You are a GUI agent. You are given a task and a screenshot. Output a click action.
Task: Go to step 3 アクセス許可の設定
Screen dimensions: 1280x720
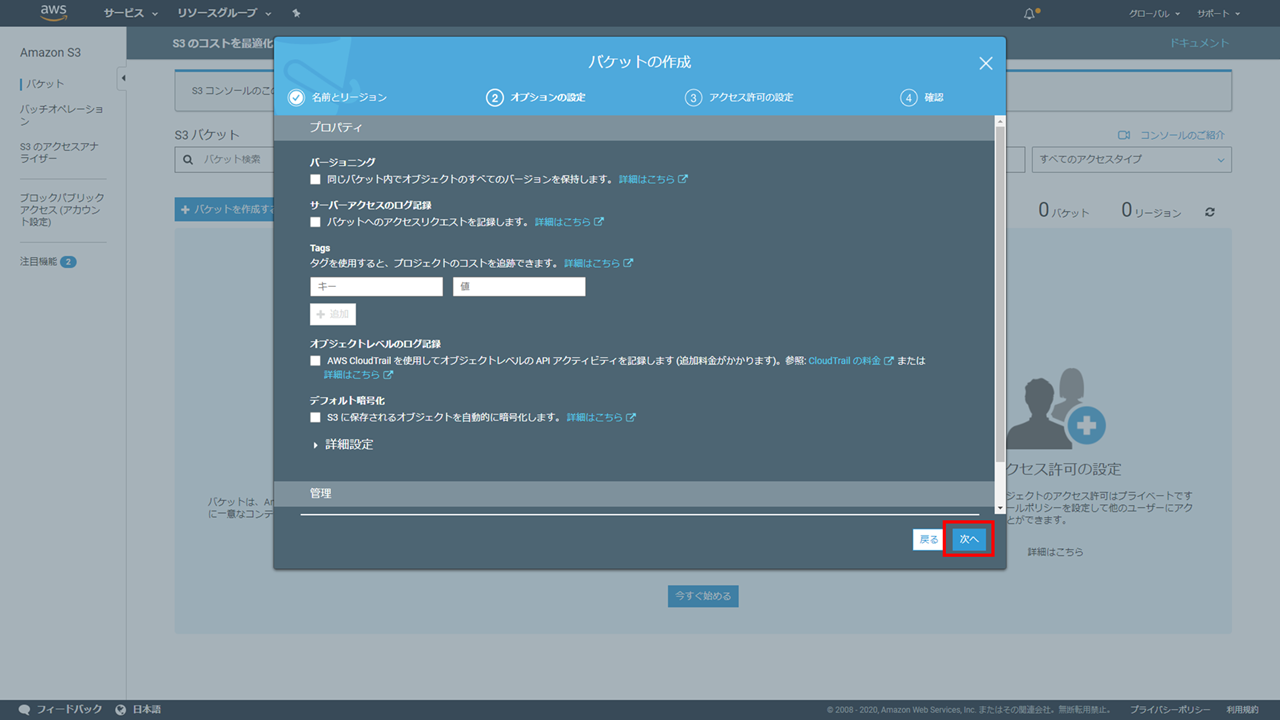[x=740, y=97]
